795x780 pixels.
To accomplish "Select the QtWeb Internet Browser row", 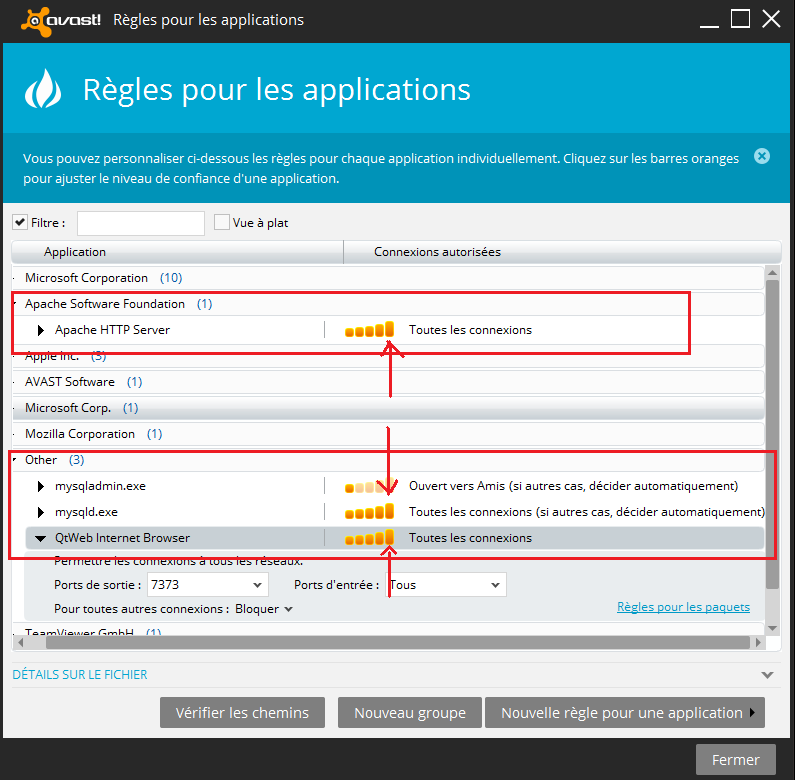I will [x=394, y=538].
